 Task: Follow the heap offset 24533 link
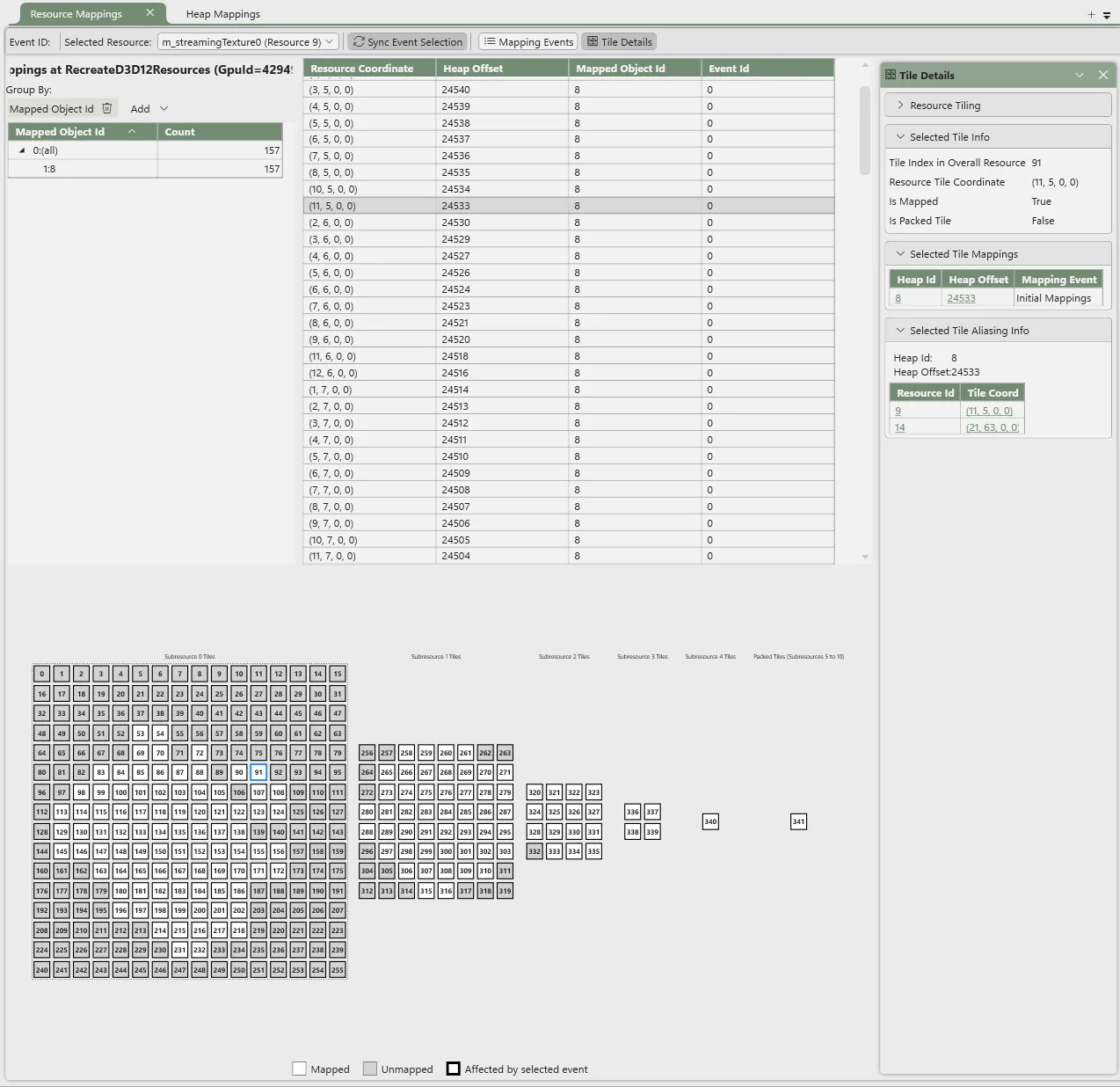pyautogui.click(x=961, y=298)
